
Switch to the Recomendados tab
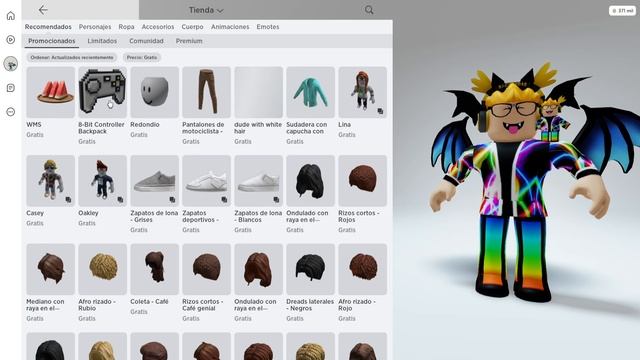(x=48, y=27)
